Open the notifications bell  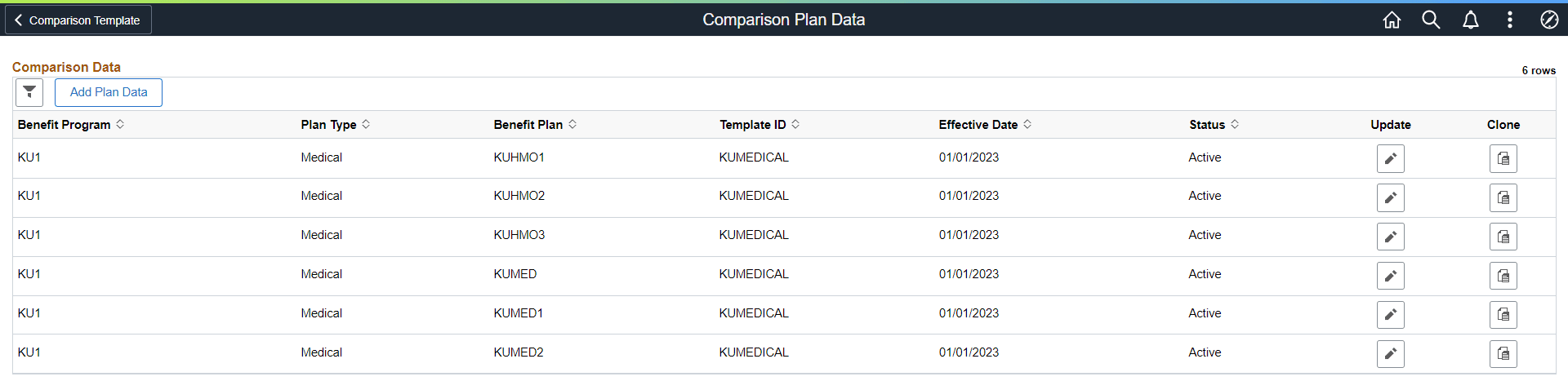tap(1470, 20)
